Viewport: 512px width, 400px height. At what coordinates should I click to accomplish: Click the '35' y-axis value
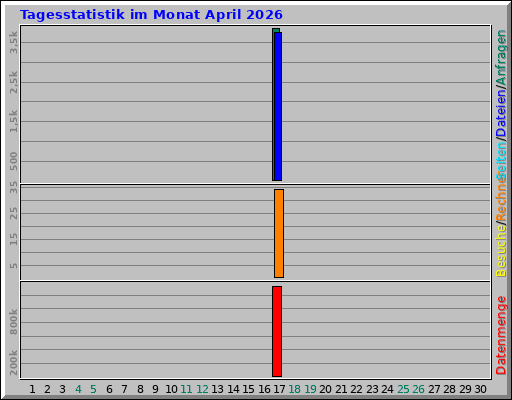click(x=13, y=188)
